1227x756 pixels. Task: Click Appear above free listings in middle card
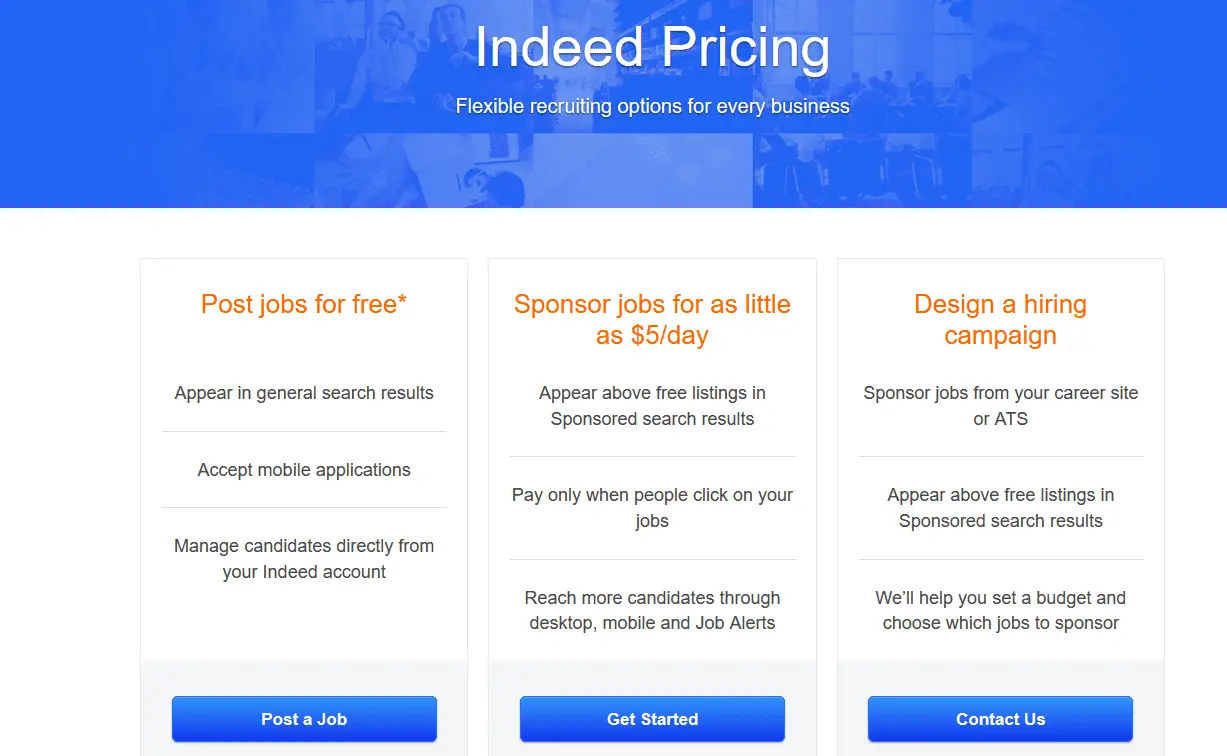tap(652, 406)
